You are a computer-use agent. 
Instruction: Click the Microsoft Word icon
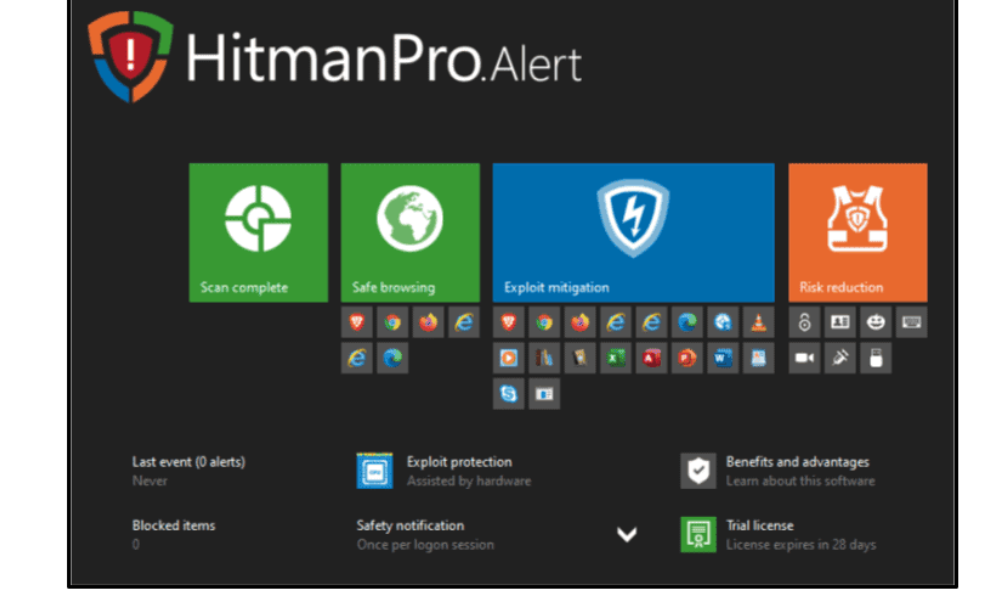pos(723,358)
